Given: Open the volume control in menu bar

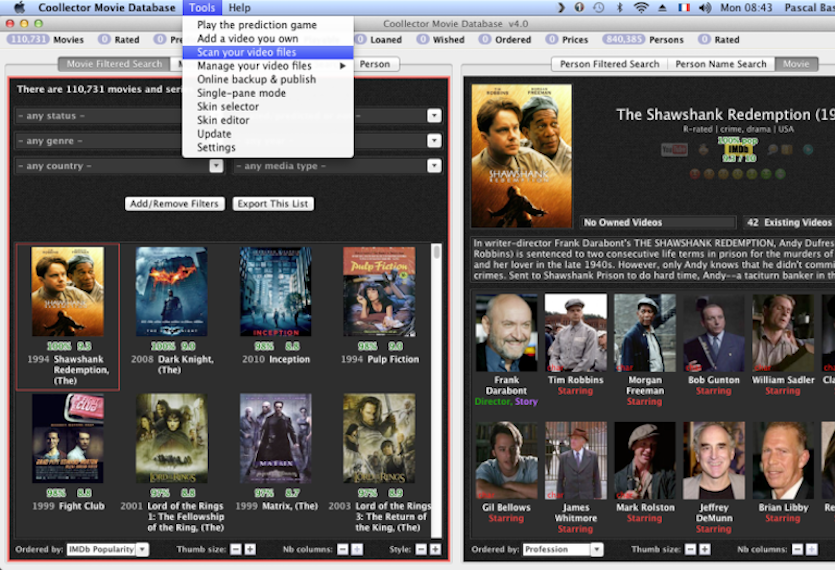Looking at the screenshot, I should pyautogui.click(x=705, y=7).
